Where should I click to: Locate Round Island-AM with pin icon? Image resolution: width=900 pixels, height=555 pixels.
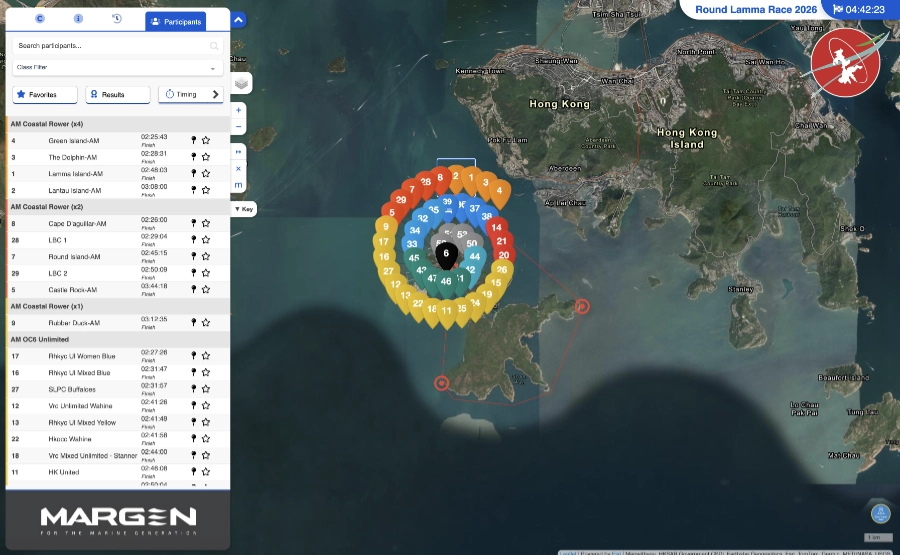point(193,257)
